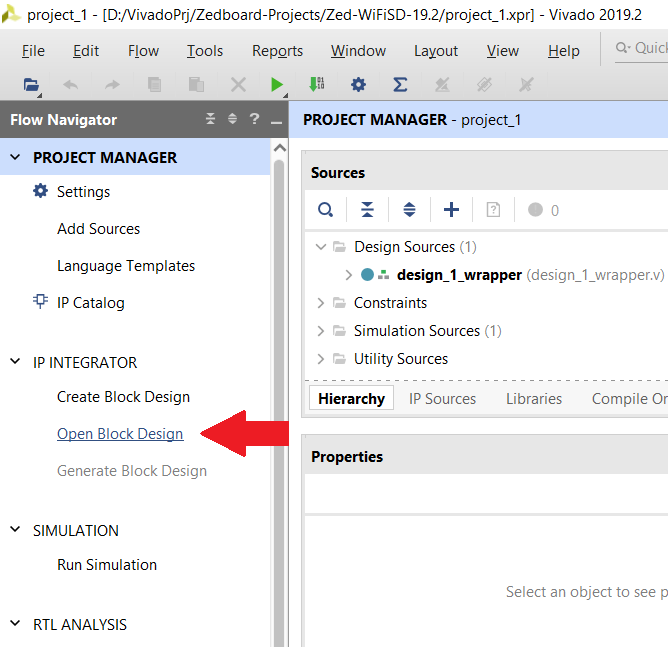Image resolution: width=668 pixels, height=647 pixels.
Task: Minimize the Flow Navigator panel
Action: 276,121
